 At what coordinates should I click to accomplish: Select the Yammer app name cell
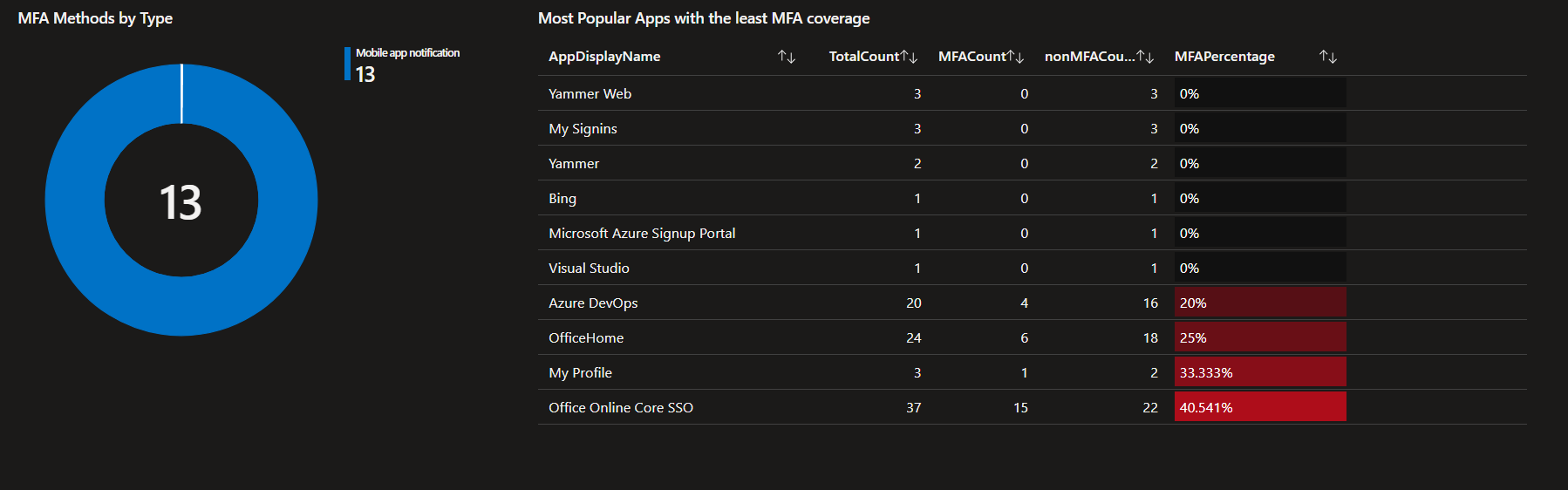tap(574, 164)
